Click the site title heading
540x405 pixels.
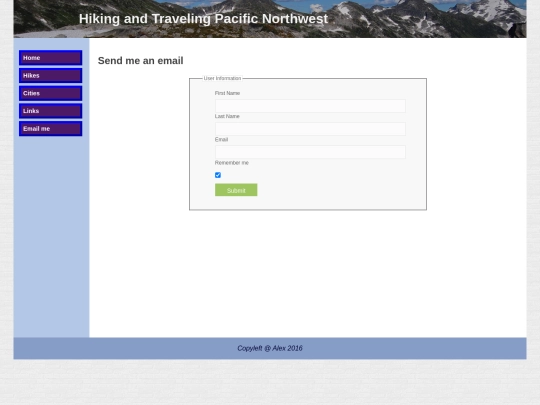(x=203, y=19)
